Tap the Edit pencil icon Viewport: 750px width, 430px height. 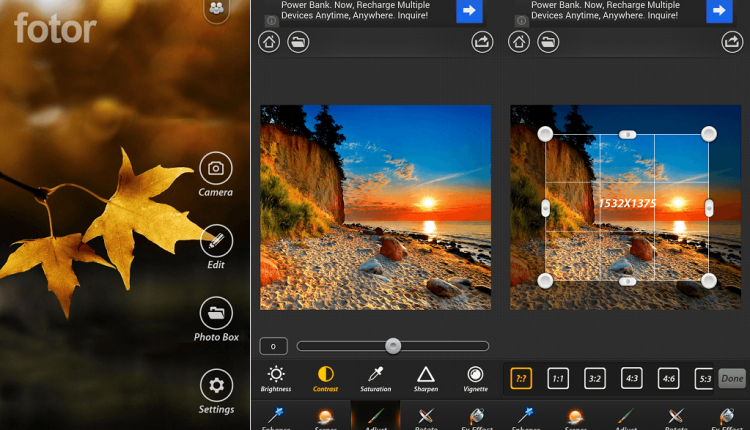tap(216, 241)
